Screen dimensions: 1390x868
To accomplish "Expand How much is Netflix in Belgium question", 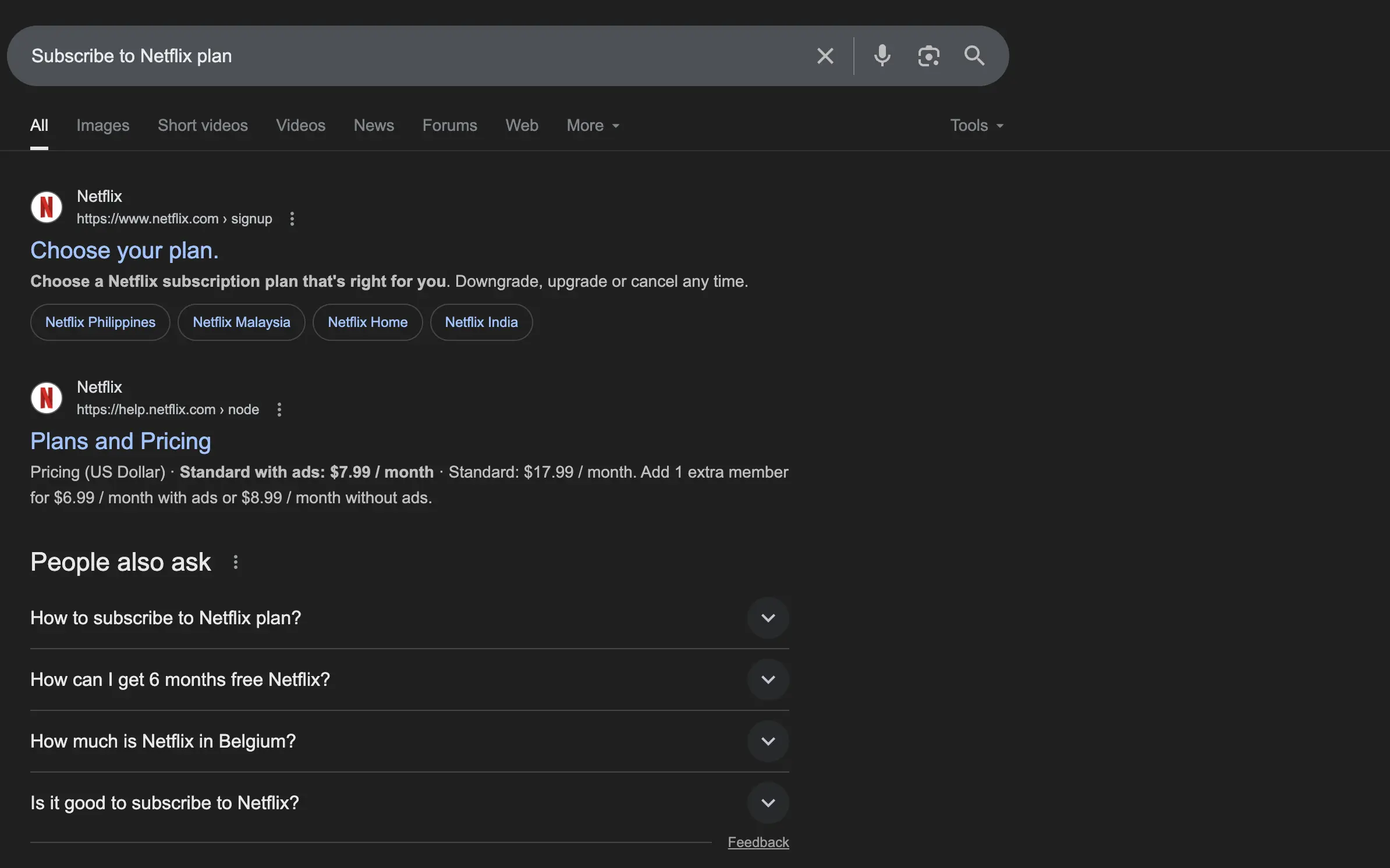I will 410,741.
